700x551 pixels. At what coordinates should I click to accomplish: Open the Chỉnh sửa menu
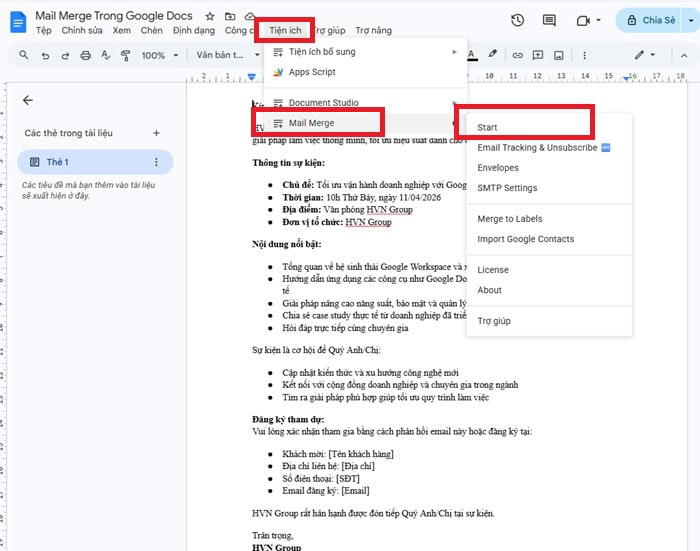(x=82, y=30)
